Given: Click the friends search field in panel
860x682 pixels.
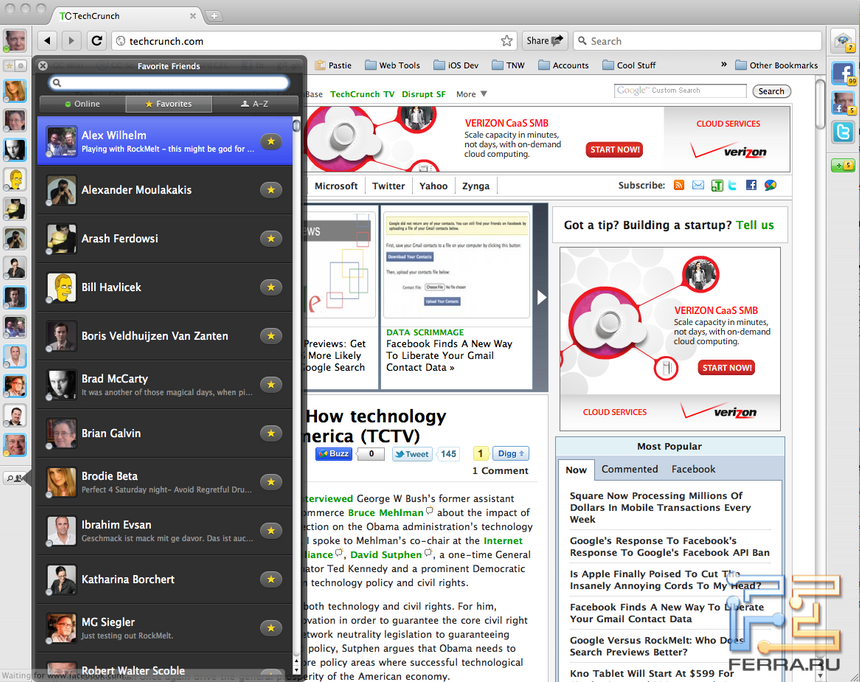Looking at the screenshot, I should [x=168, y=83].
